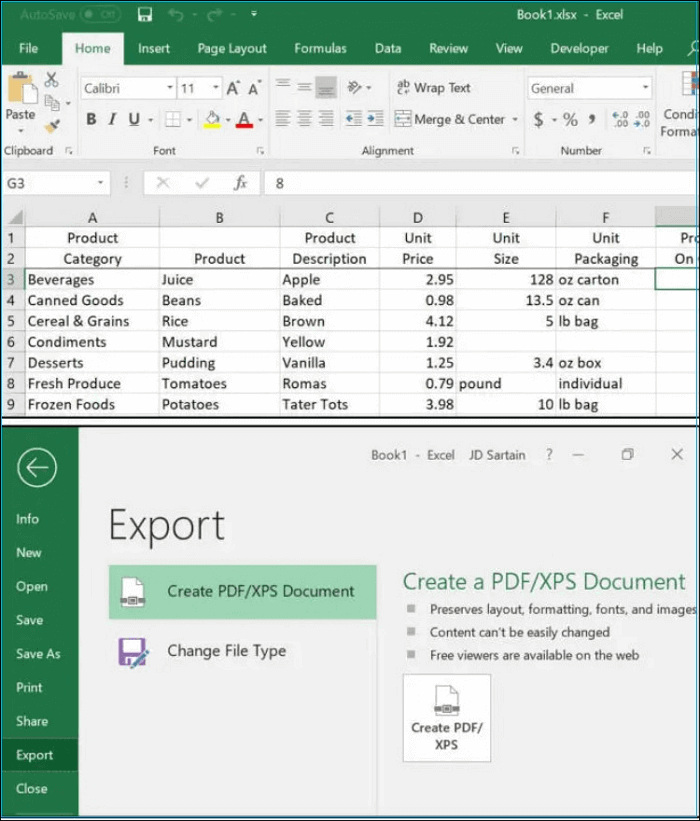Decrease decimal places
Screen dimensions: 700x821
(642, 119)
